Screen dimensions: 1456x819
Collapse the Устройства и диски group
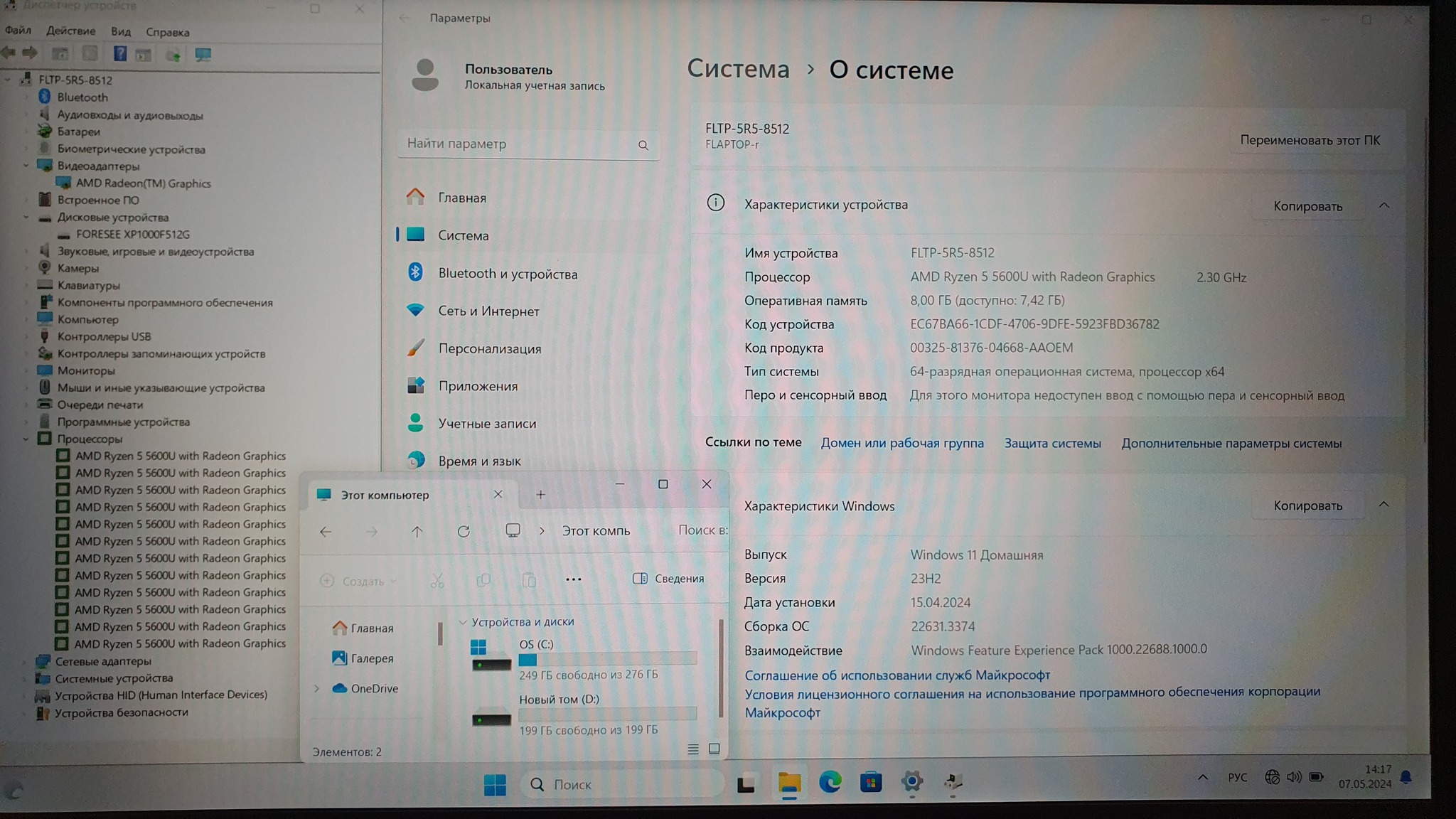(463, 622)
